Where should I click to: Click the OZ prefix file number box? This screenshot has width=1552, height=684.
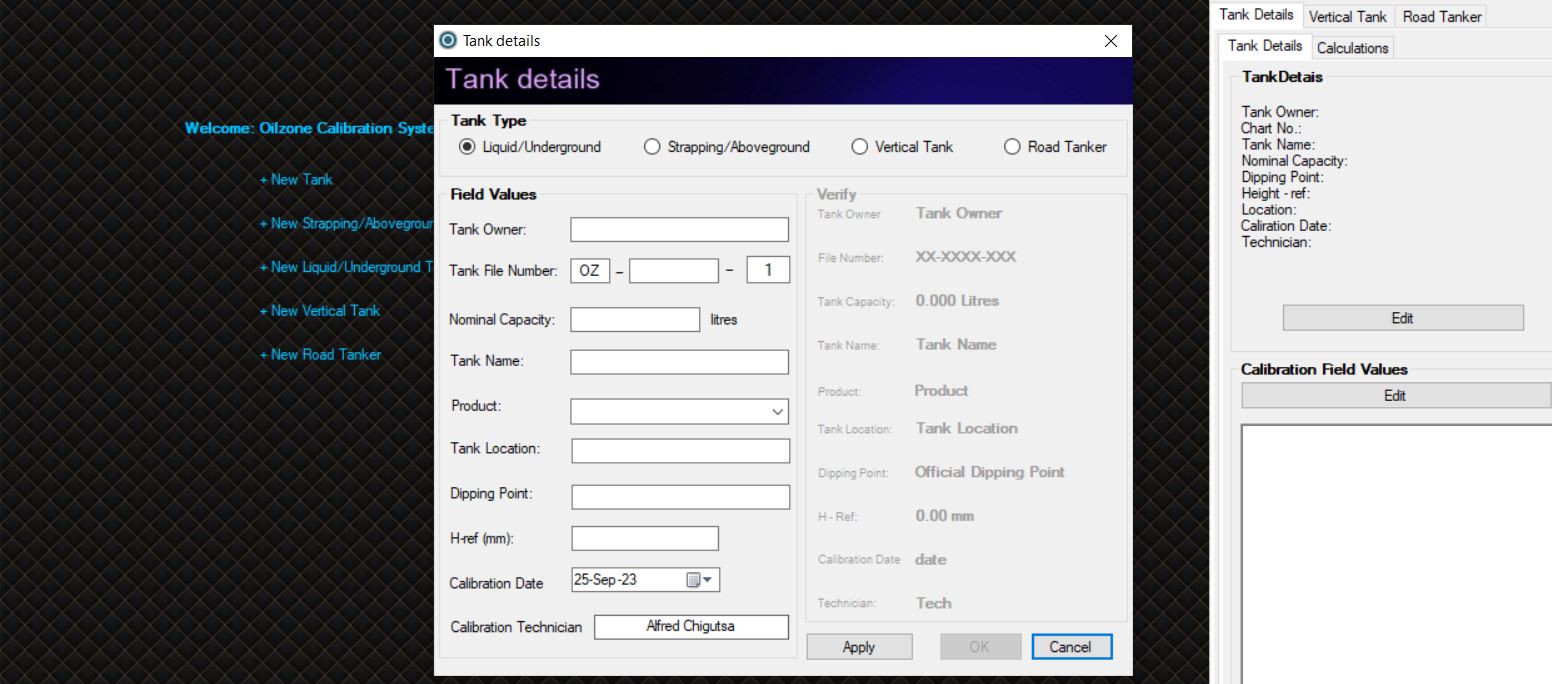click(x=590, y=270)
